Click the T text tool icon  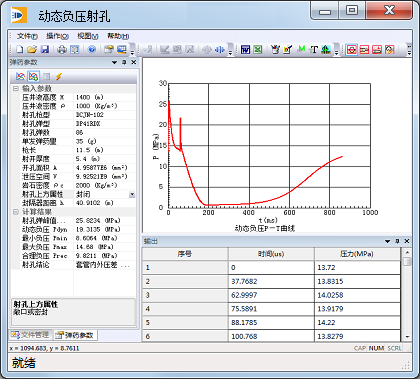(313, 50)
